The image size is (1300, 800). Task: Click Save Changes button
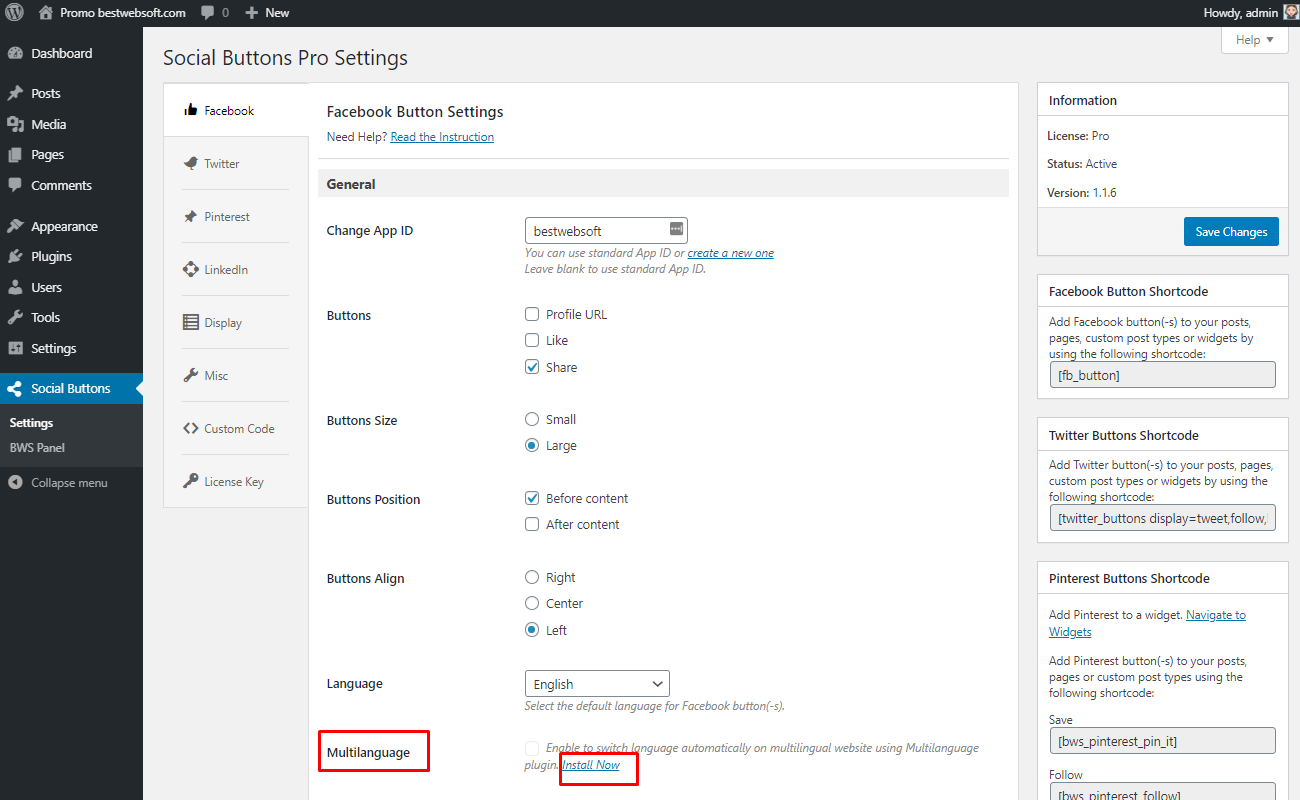(1231, 231)
